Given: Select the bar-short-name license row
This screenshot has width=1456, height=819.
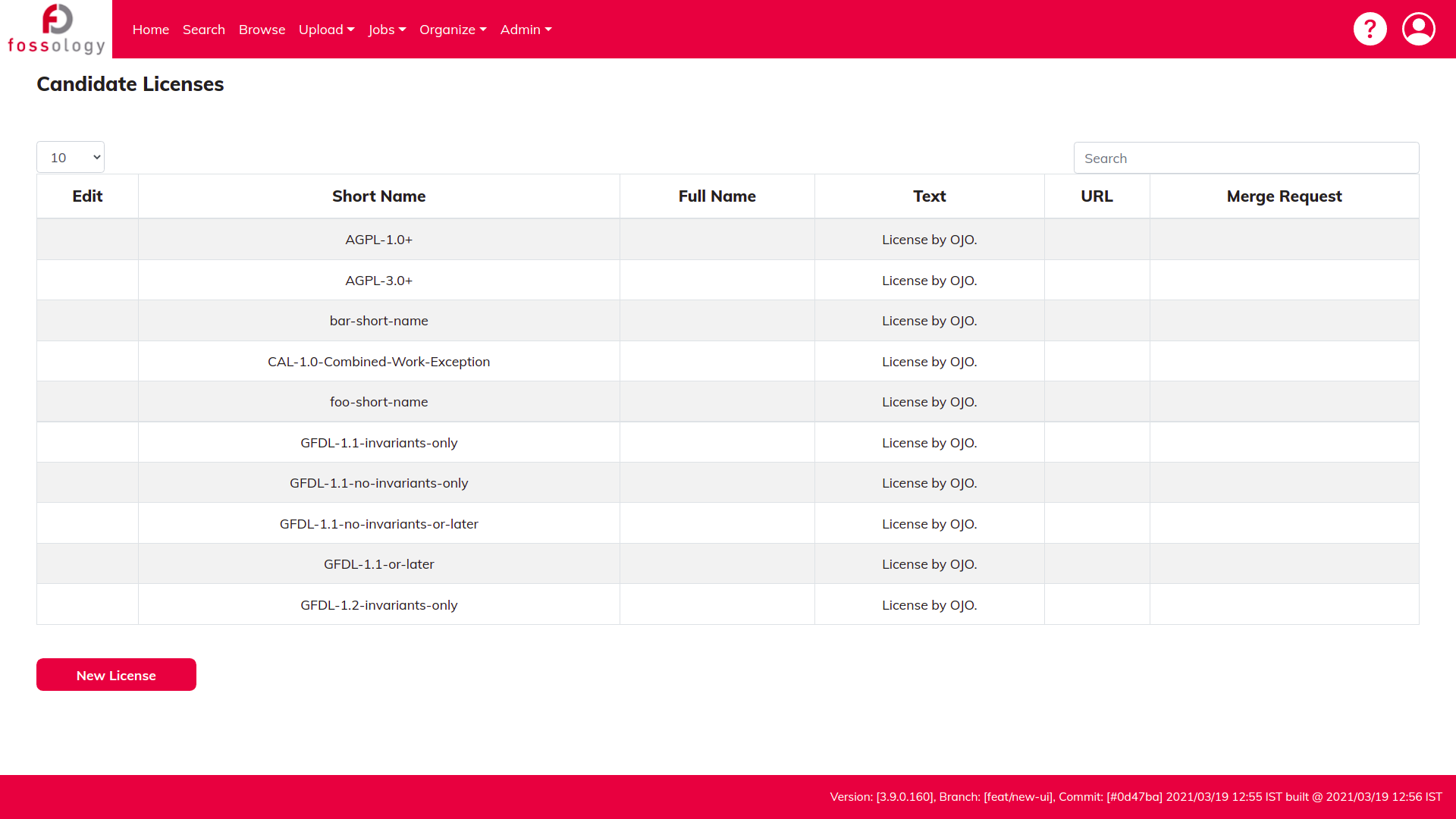Looking at the screenshot, I should pyautogui.click(x=728, y=321).
